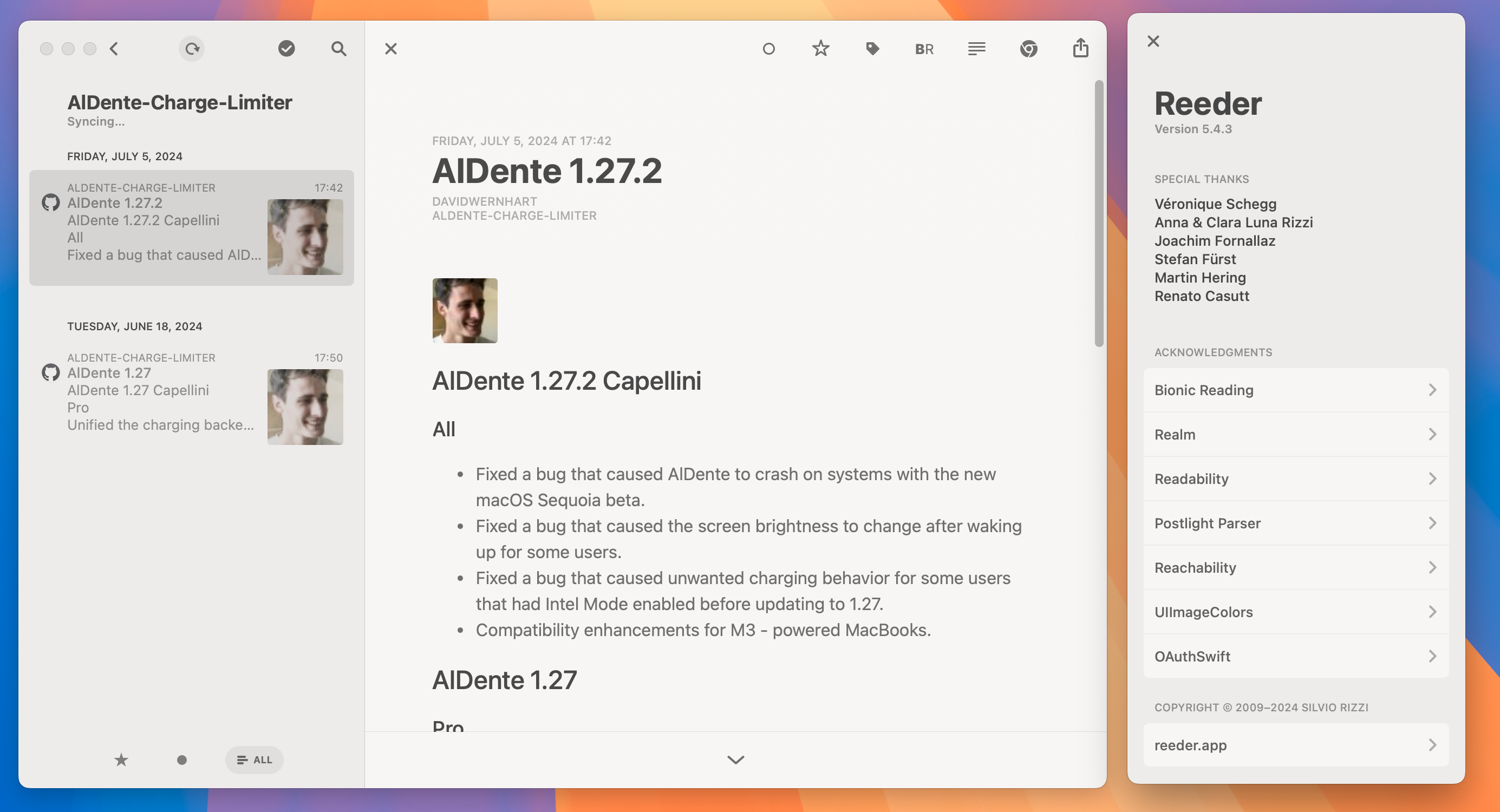Viewport: 1500px width, 812px height.
Task: Click the tag icon in toolbar
Action: tap(872, 48)
